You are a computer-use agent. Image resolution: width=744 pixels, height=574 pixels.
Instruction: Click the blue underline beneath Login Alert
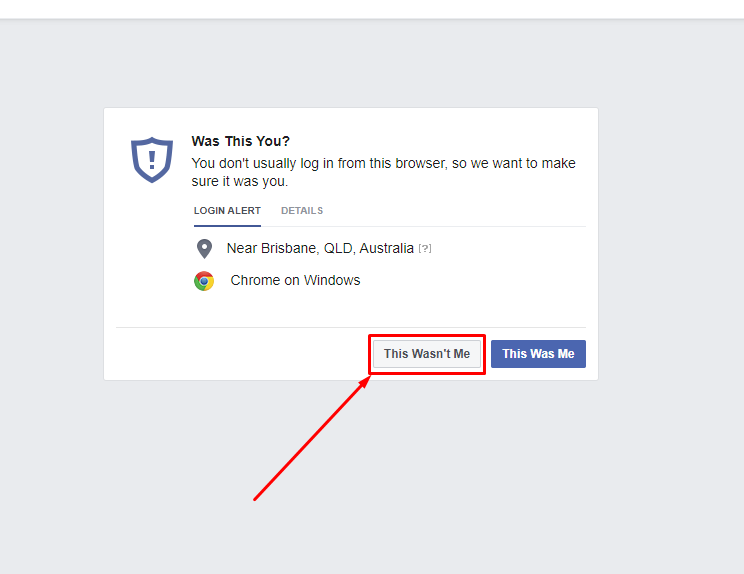click(227, 225)
